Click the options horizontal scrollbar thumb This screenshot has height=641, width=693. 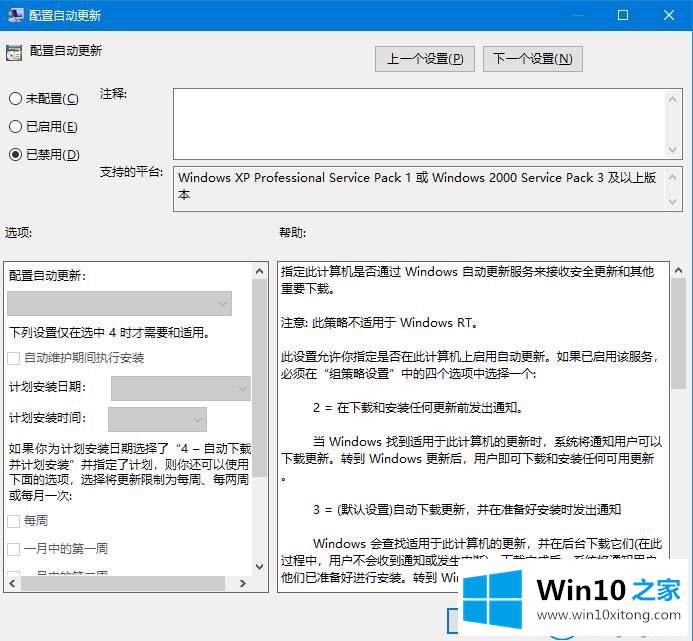pyautogui.click(x=123, y=584)
